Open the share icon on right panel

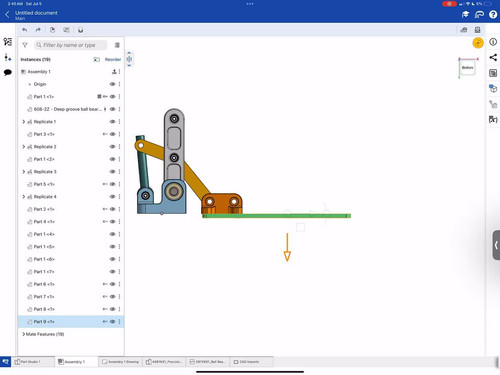pos(493,57)
